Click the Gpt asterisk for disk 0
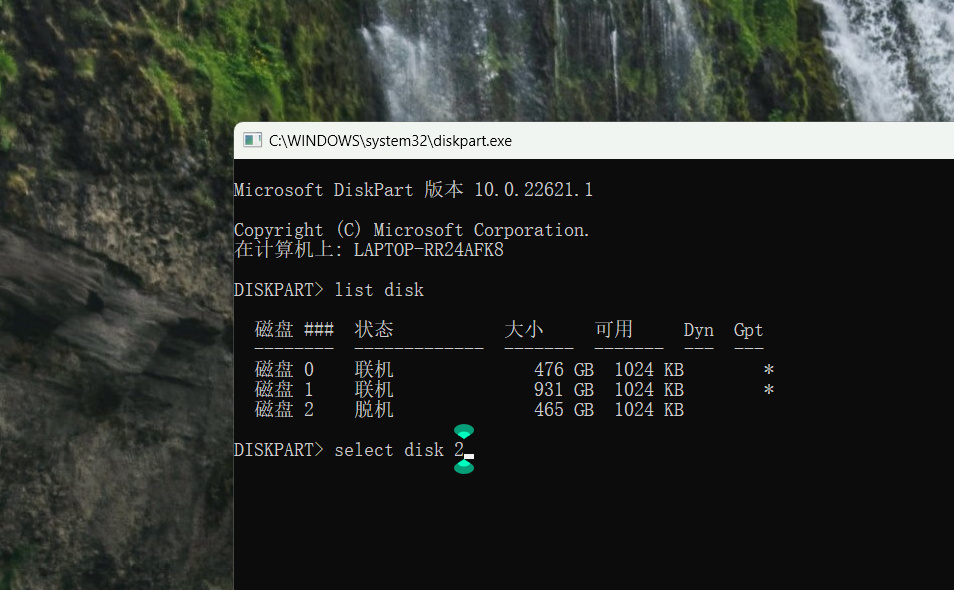 pos(769,369)
